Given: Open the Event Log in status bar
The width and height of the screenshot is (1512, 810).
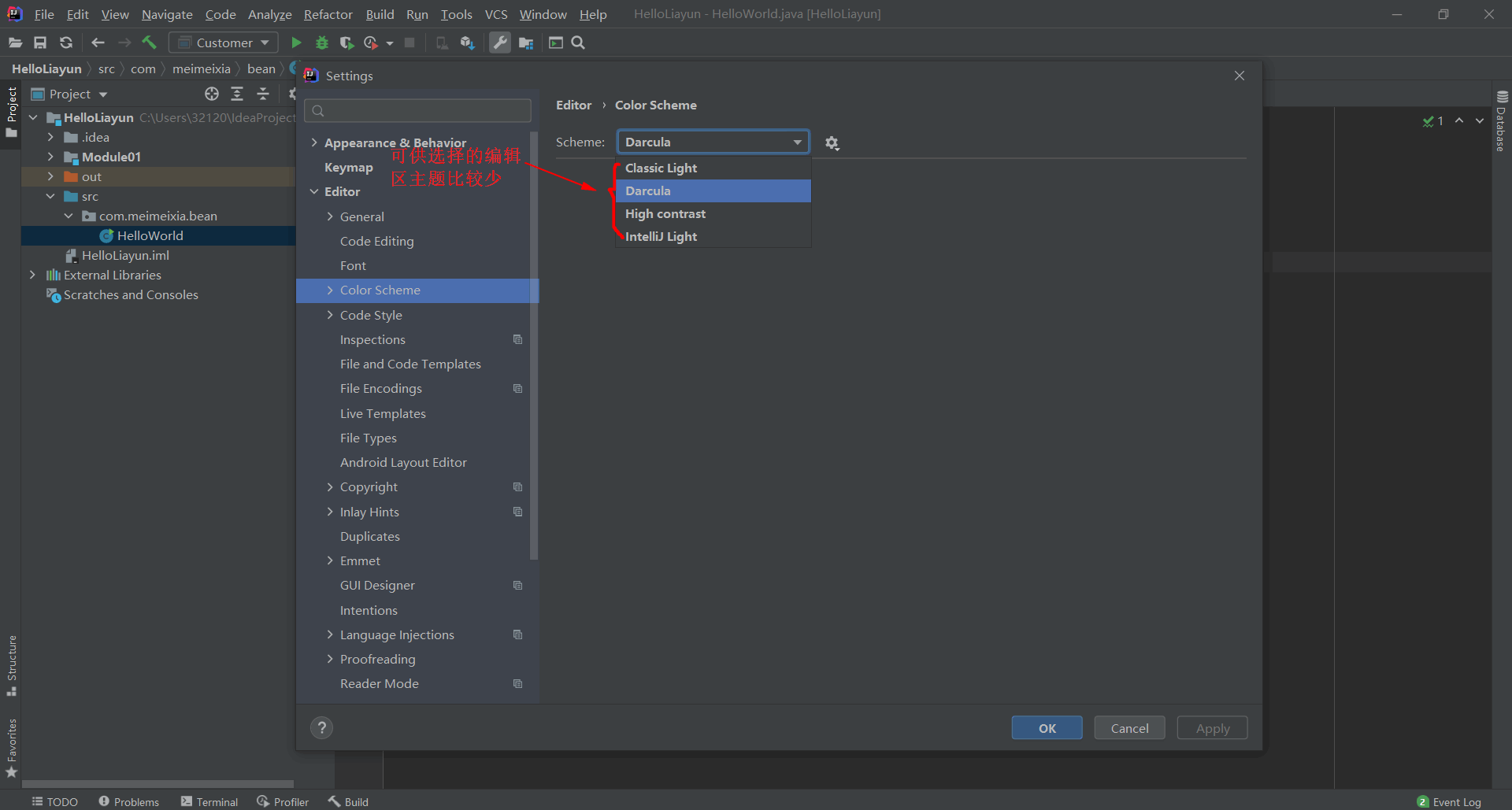Looking at the screenshot, I should click(1449, 801).
